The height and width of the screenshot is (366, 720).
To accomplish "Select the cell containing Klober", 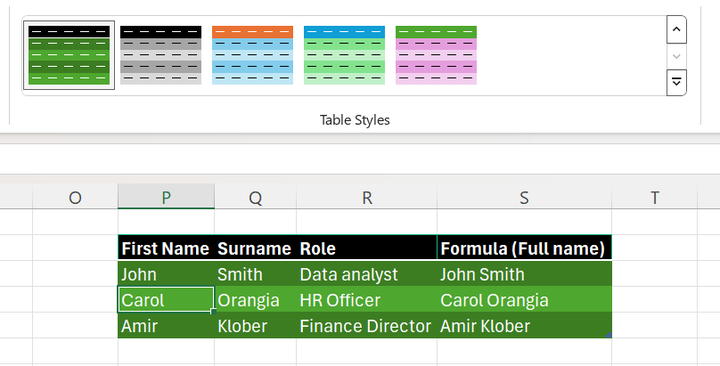I will (x=255, y=325).
